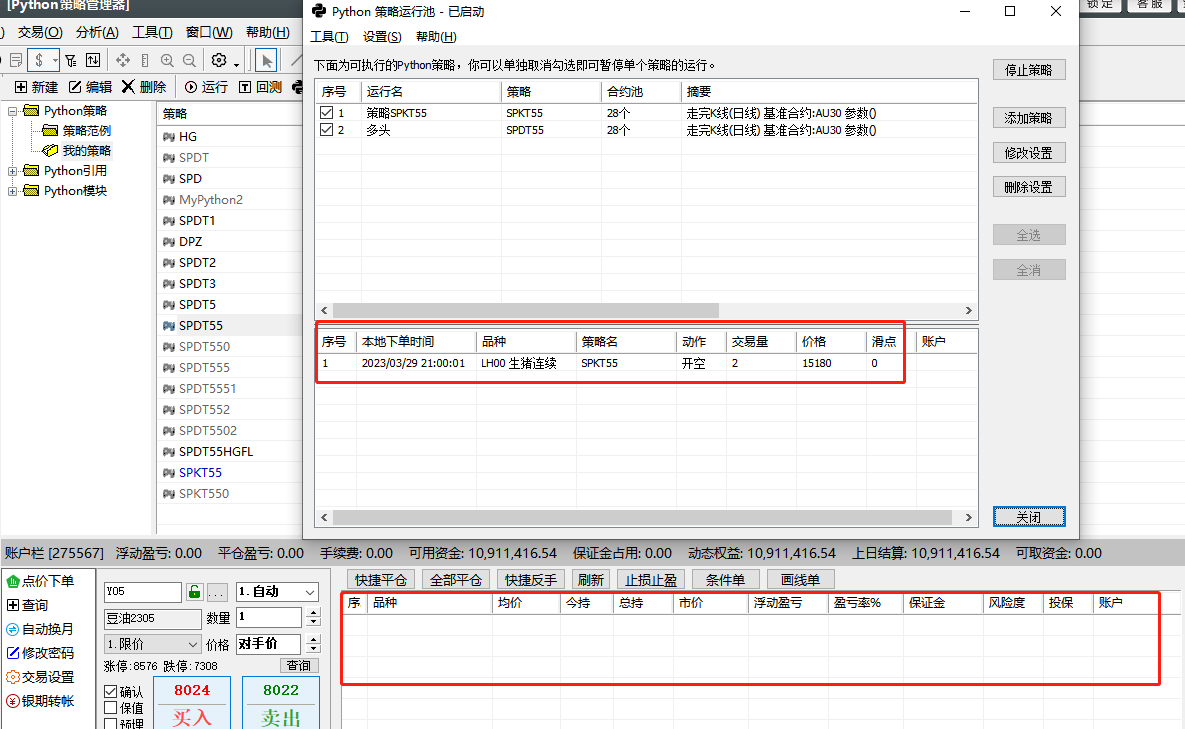The image size is (1185, 729).
Task: Click the 数量 quantity up stepper arrow
Action: coord(313,612)
